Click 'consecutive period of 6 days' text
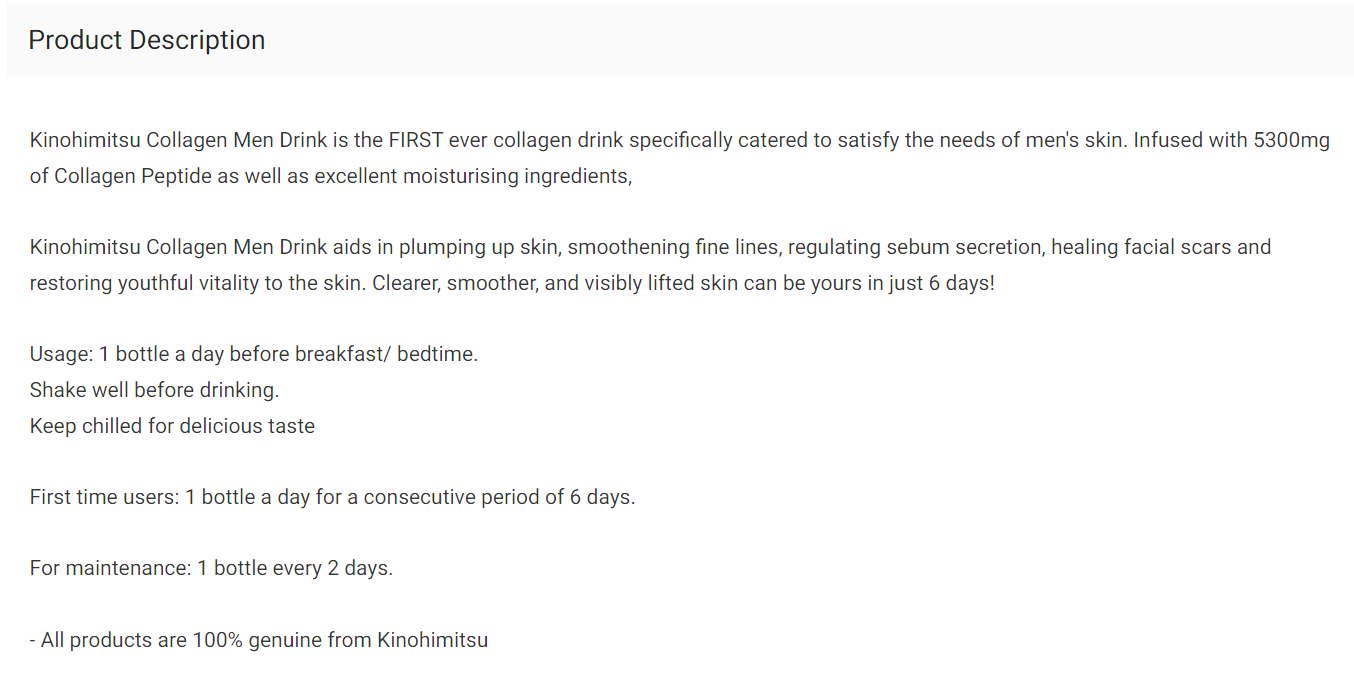1354x677 pixels. (x=498, y=497)
